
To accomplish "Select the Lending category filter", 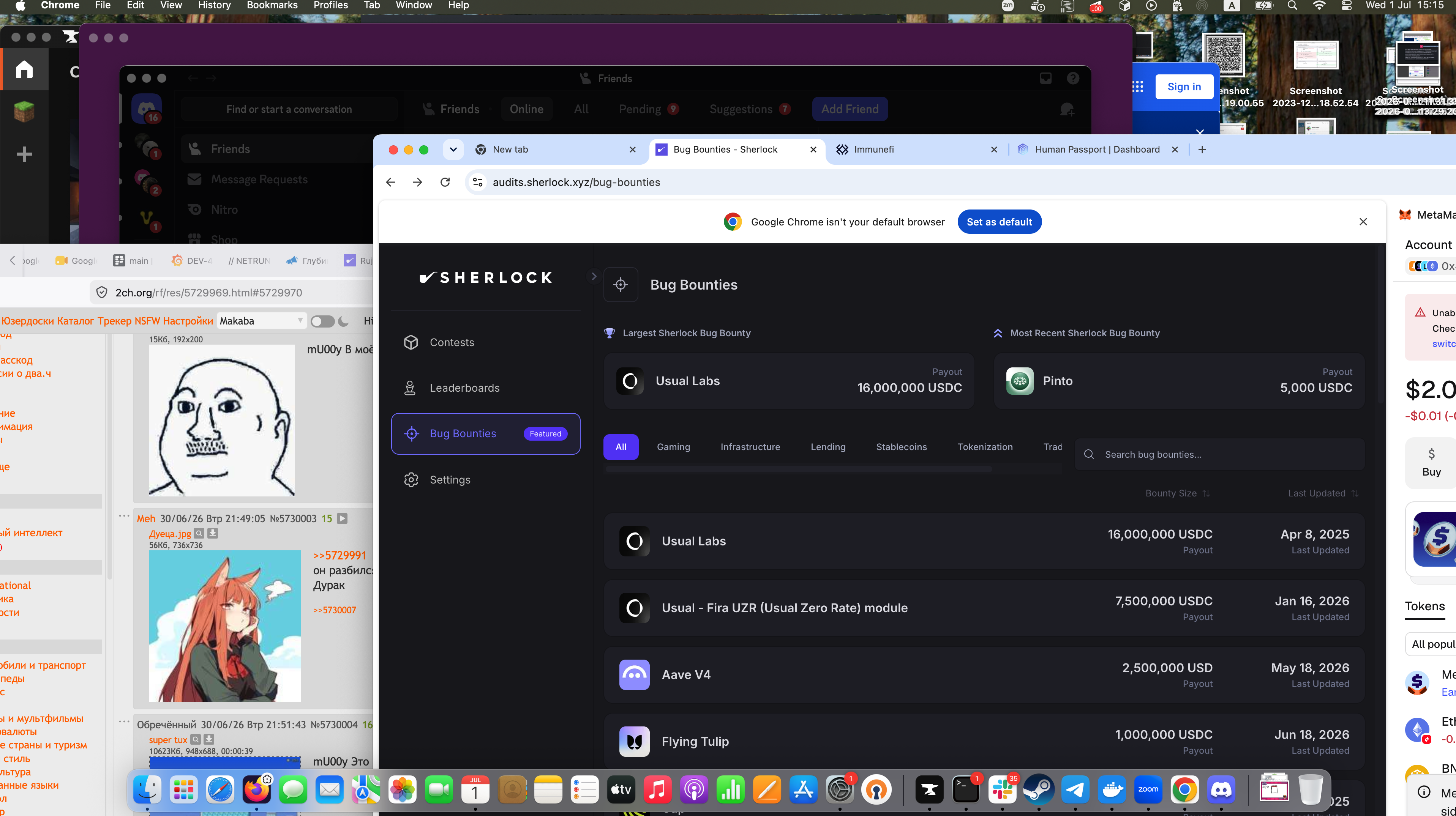I will 828,447.
